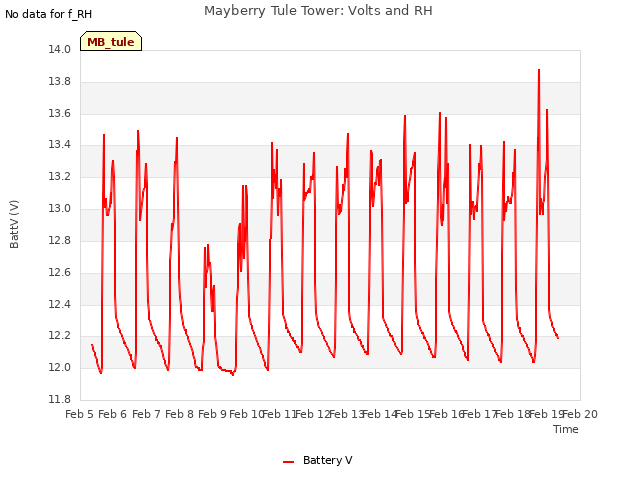Image resolution: width=640 pixels, height=480 pixels.
Task: Click the 12.4 y-axis tick label
Action: point(60,304)
